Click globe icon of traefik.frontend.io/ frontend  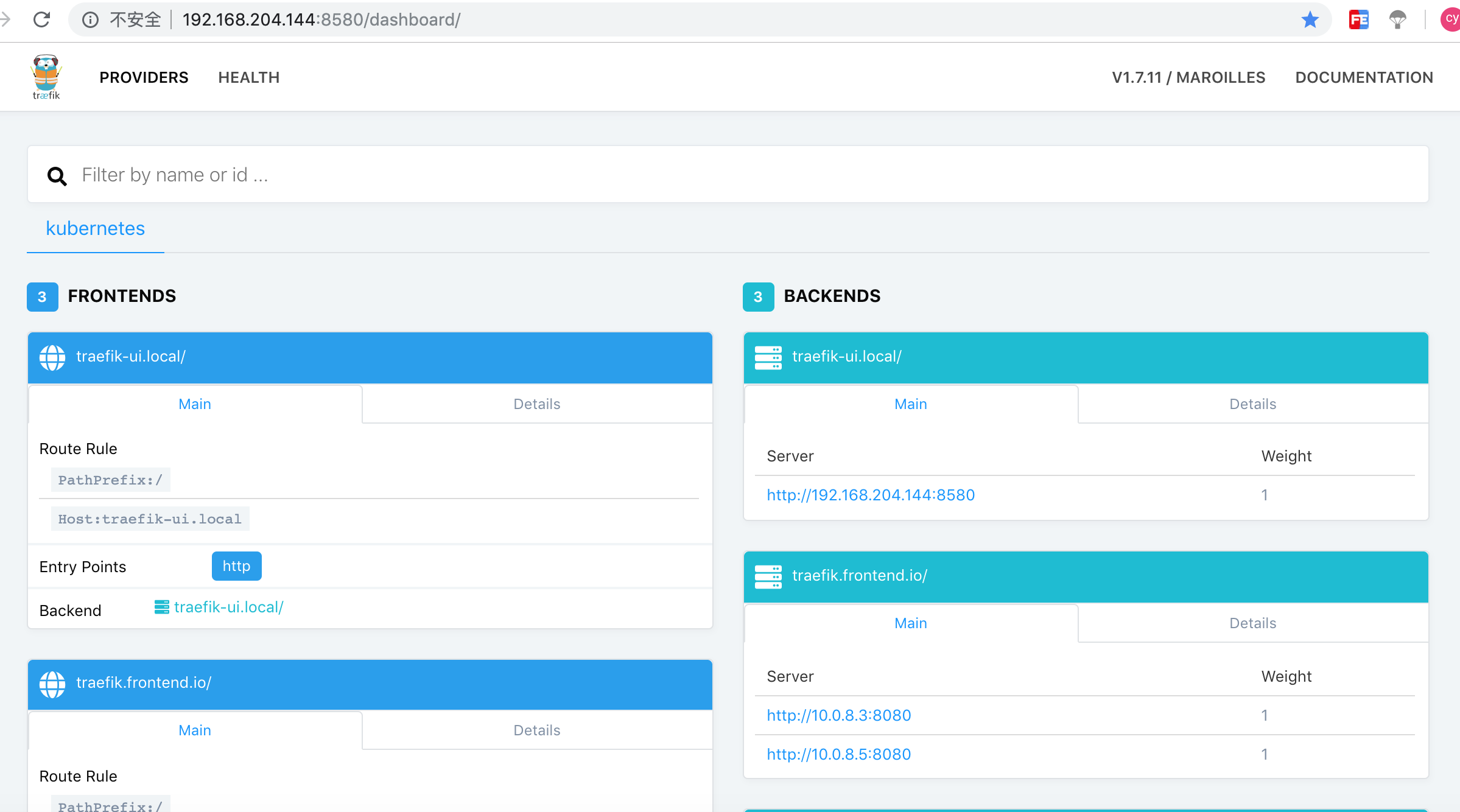[x=52, y=684]
